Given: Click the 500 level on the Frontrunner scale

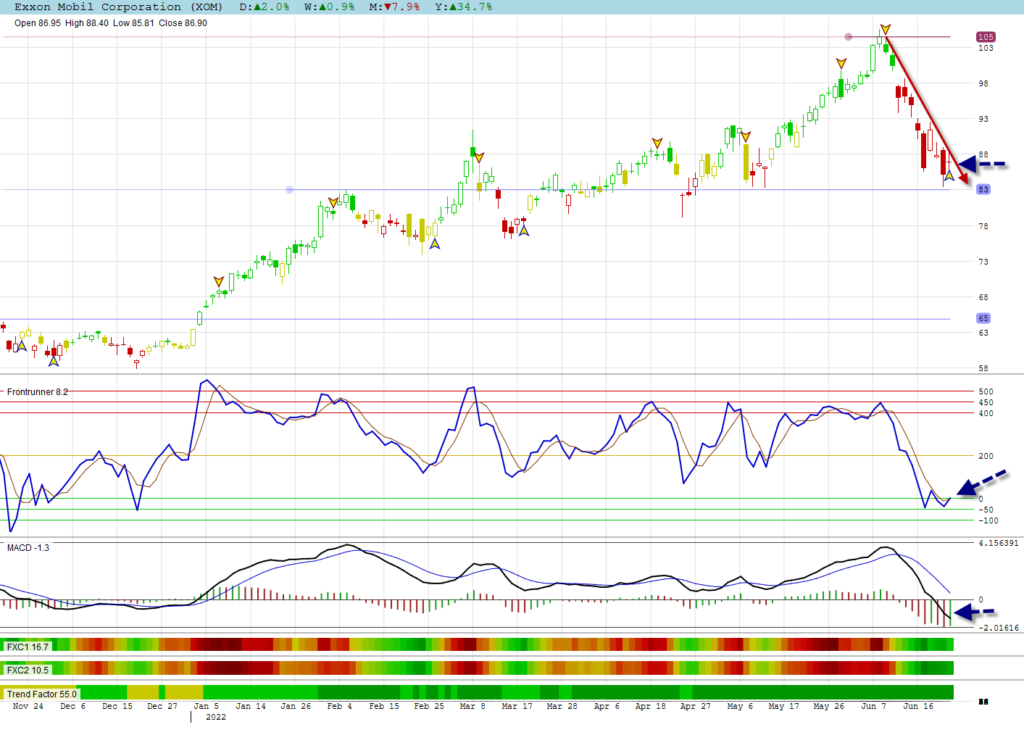Looking at the screenshot, I should coord(985,392).
